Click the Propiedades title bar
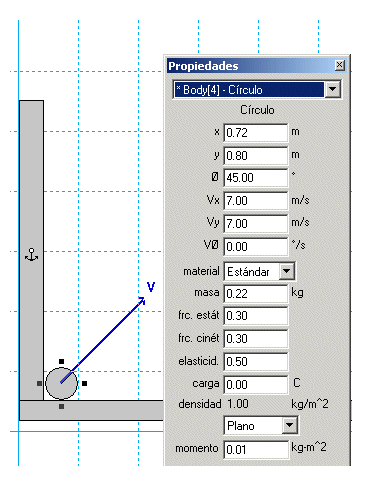This screenshot has height=486, width=382. pyautogui.click(x=257, y=65)
